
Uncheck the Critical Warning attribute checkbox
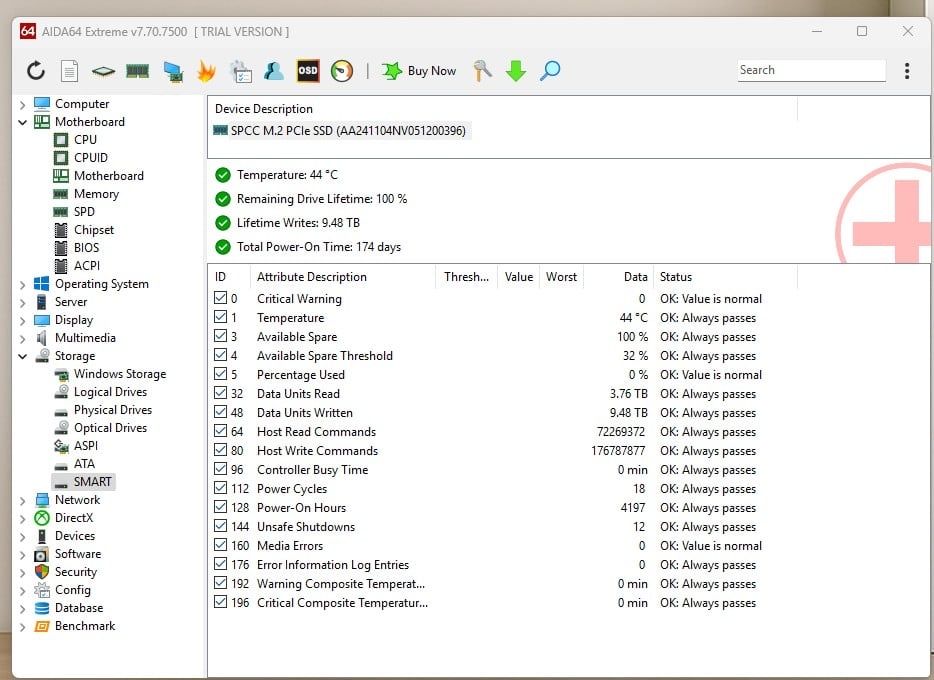220,298
